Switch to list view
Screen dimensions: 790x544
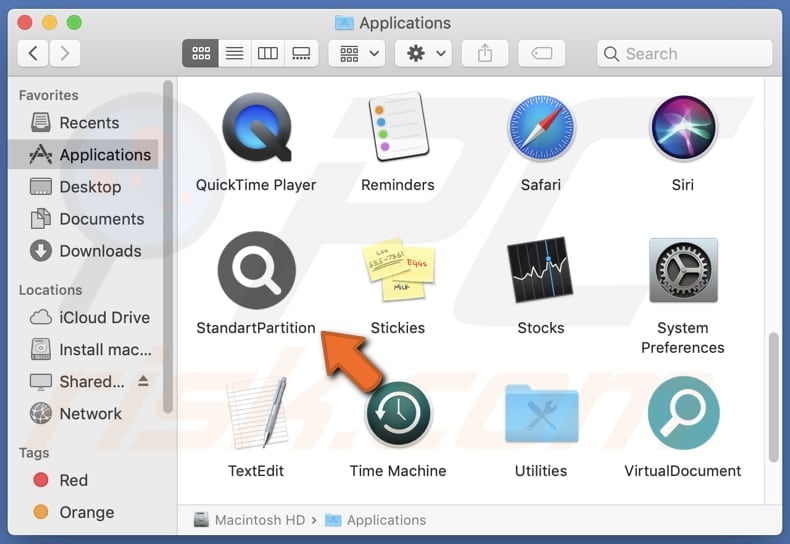[234, 53]
